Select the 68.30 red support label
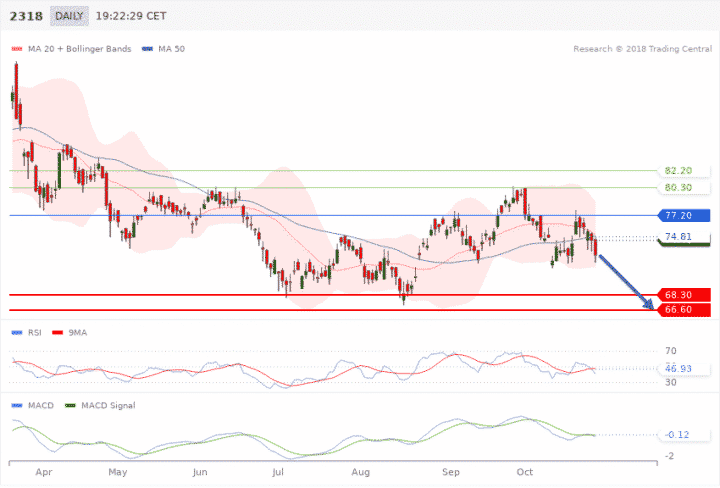This screenshot has height=488, width=720. [684, 295]
